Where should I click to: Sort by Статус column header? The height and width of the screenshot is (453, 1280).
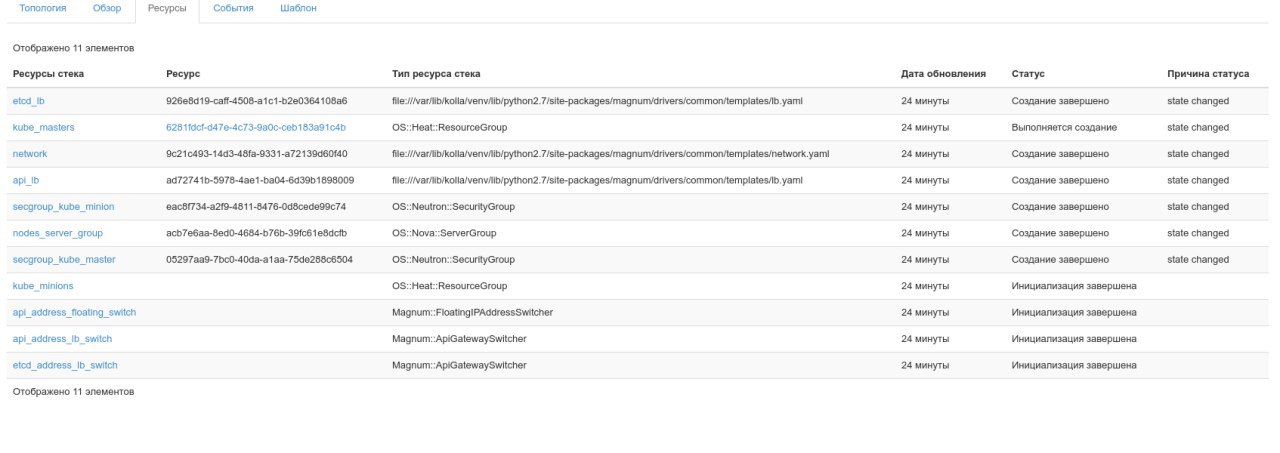point(1028,74)
